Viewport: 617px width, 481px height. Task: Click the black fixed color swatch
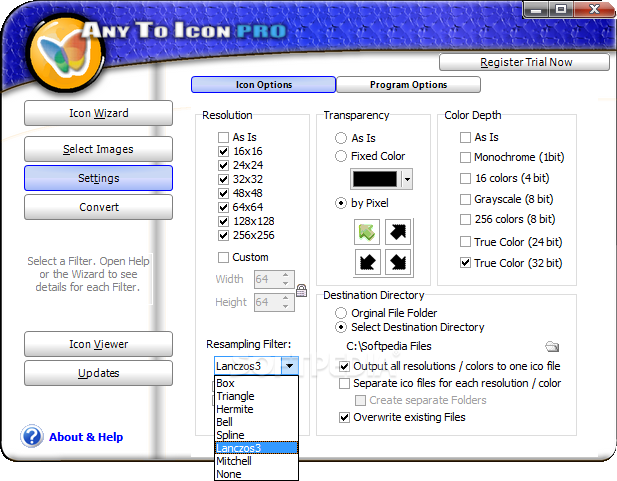[x=375, y=179]
